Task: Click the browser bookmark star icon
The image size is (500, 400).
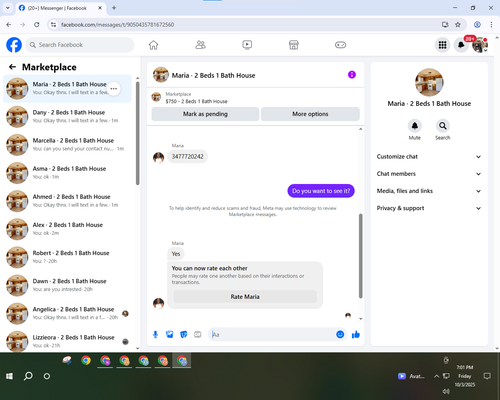Action: tap(458, 25)
